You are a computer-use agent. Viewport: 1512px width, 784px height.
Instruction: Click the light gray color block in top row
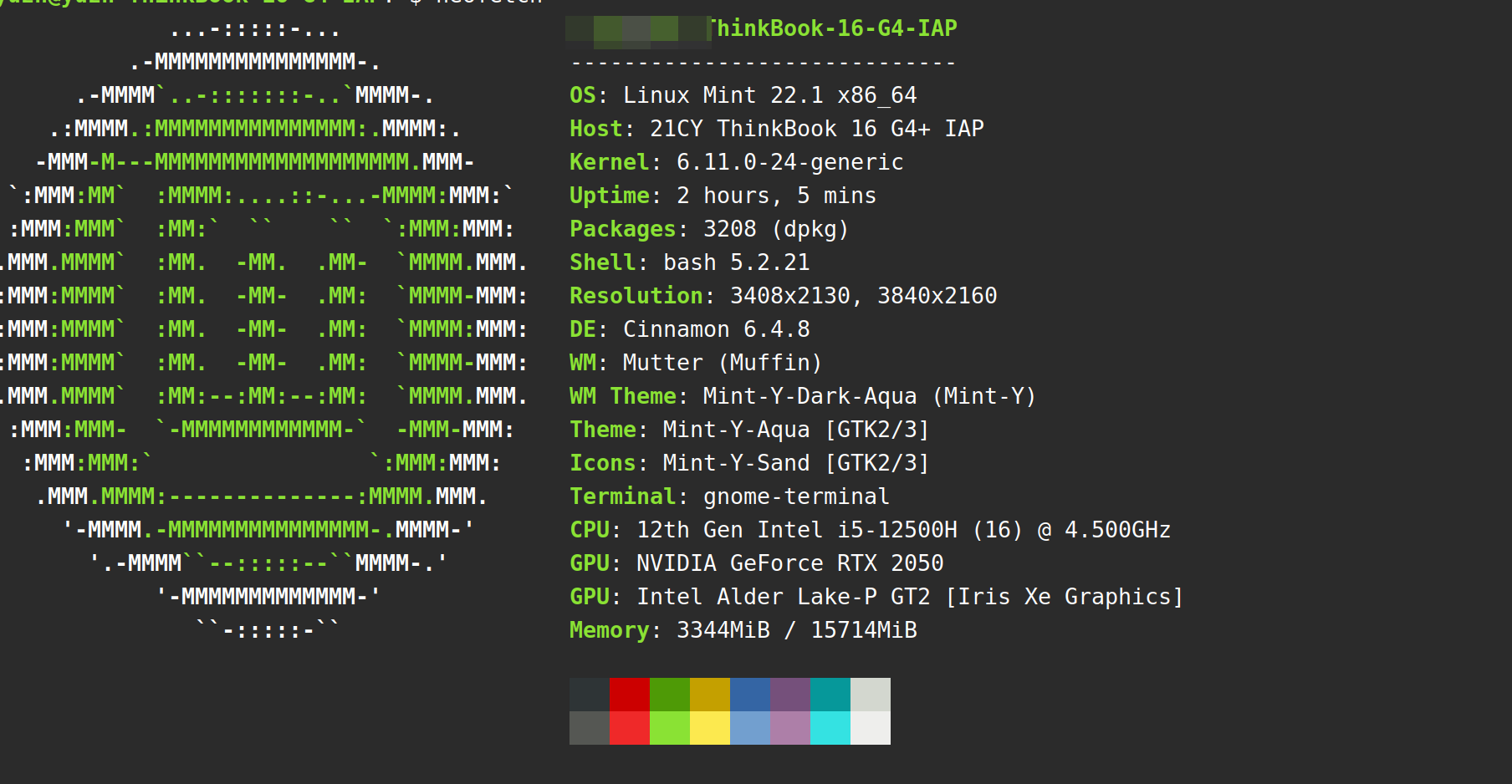pyautogui.click(x=871, y=695)
